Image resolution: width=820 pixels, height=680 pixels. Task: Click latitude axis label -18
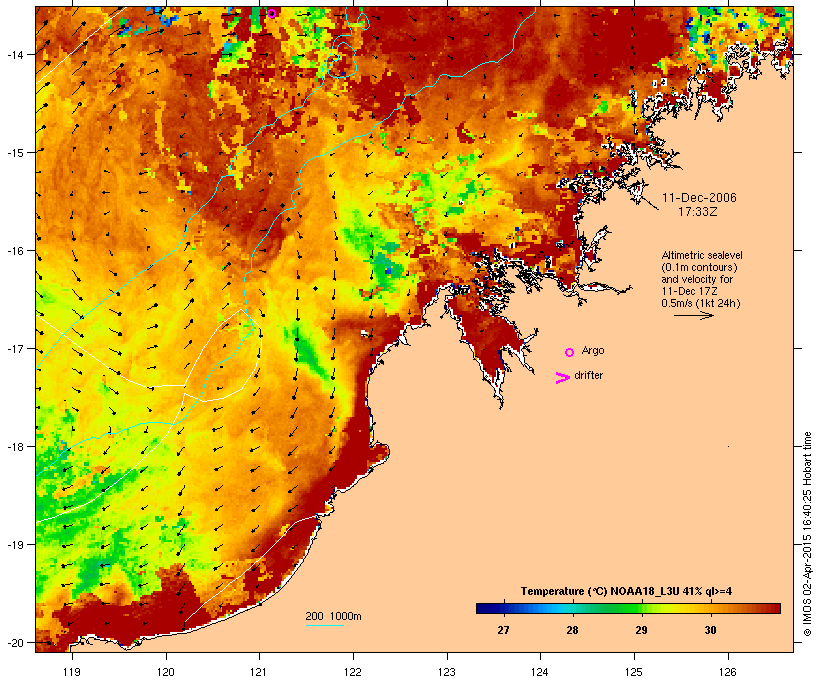14,447
